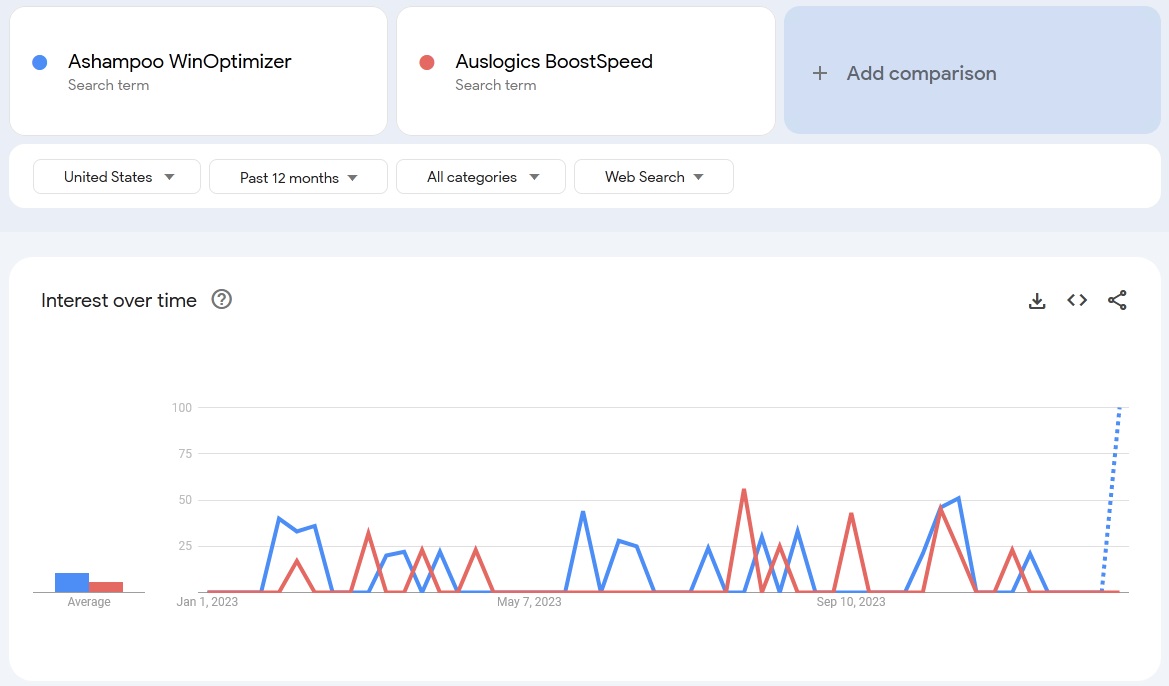Click the blue dot for Ashampoo WinOptimizer
The height and width of the screenshot is (686, 1169).
coord(40,63)
